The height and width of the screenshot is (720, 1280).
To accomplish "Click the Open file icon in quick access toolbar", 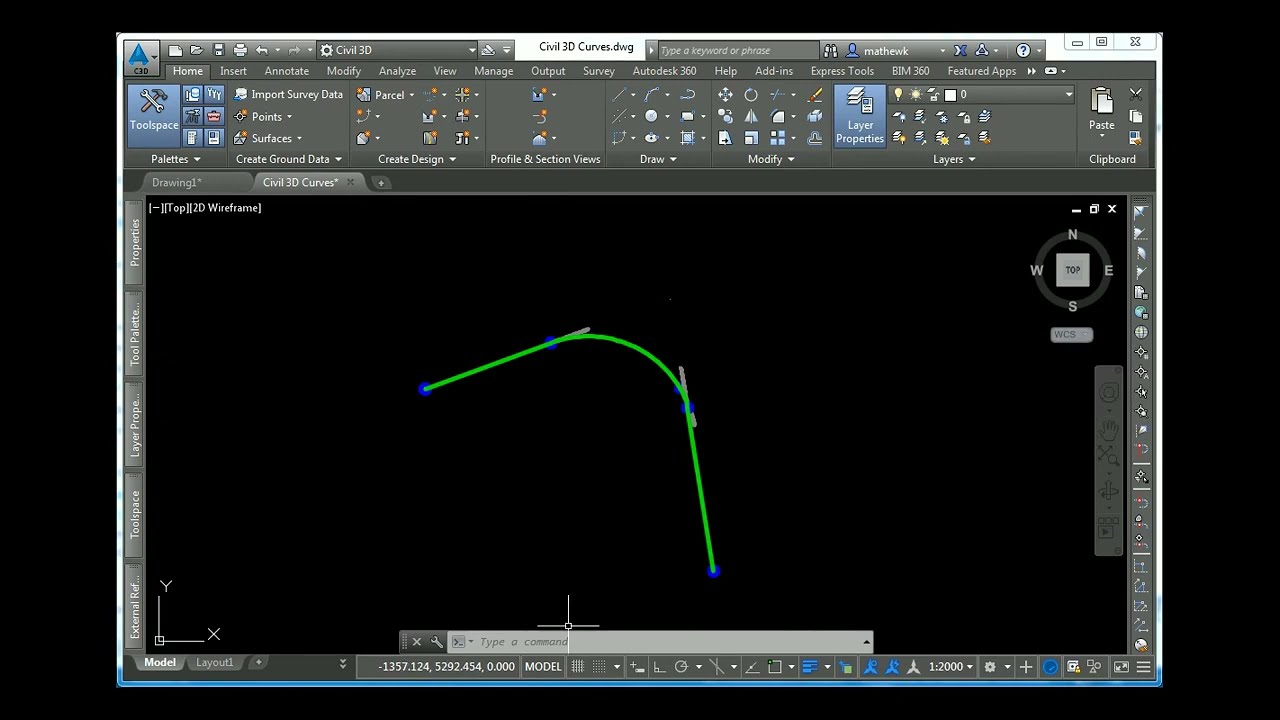I will pyautogui.click(x=196, y=50).
